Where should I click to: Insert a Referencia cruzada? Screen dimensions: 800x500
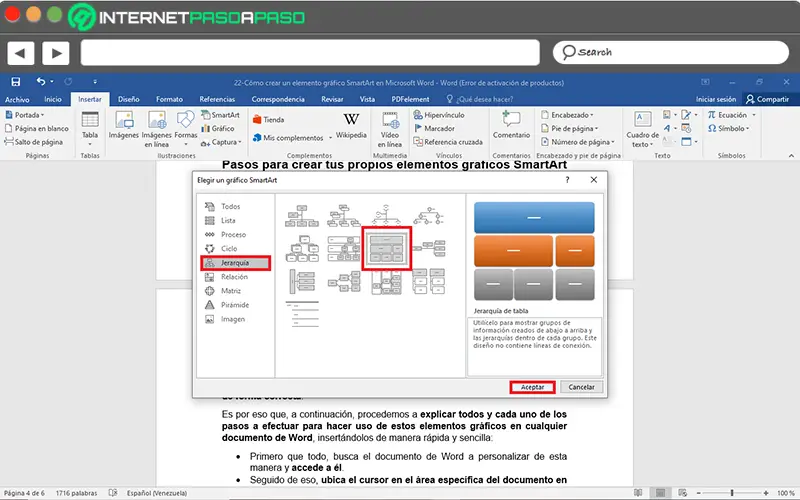[x=448, y=142]
